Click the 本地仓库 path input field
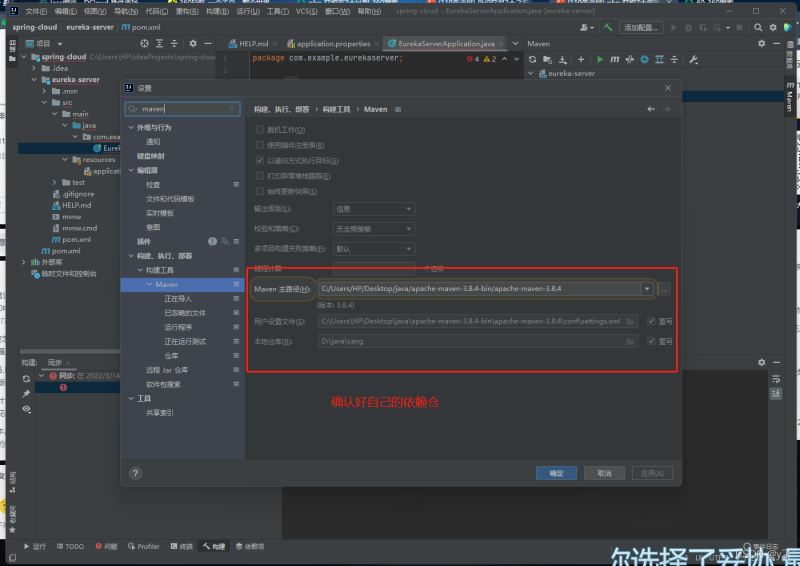800x566 pixels. [x=470, y=342]
